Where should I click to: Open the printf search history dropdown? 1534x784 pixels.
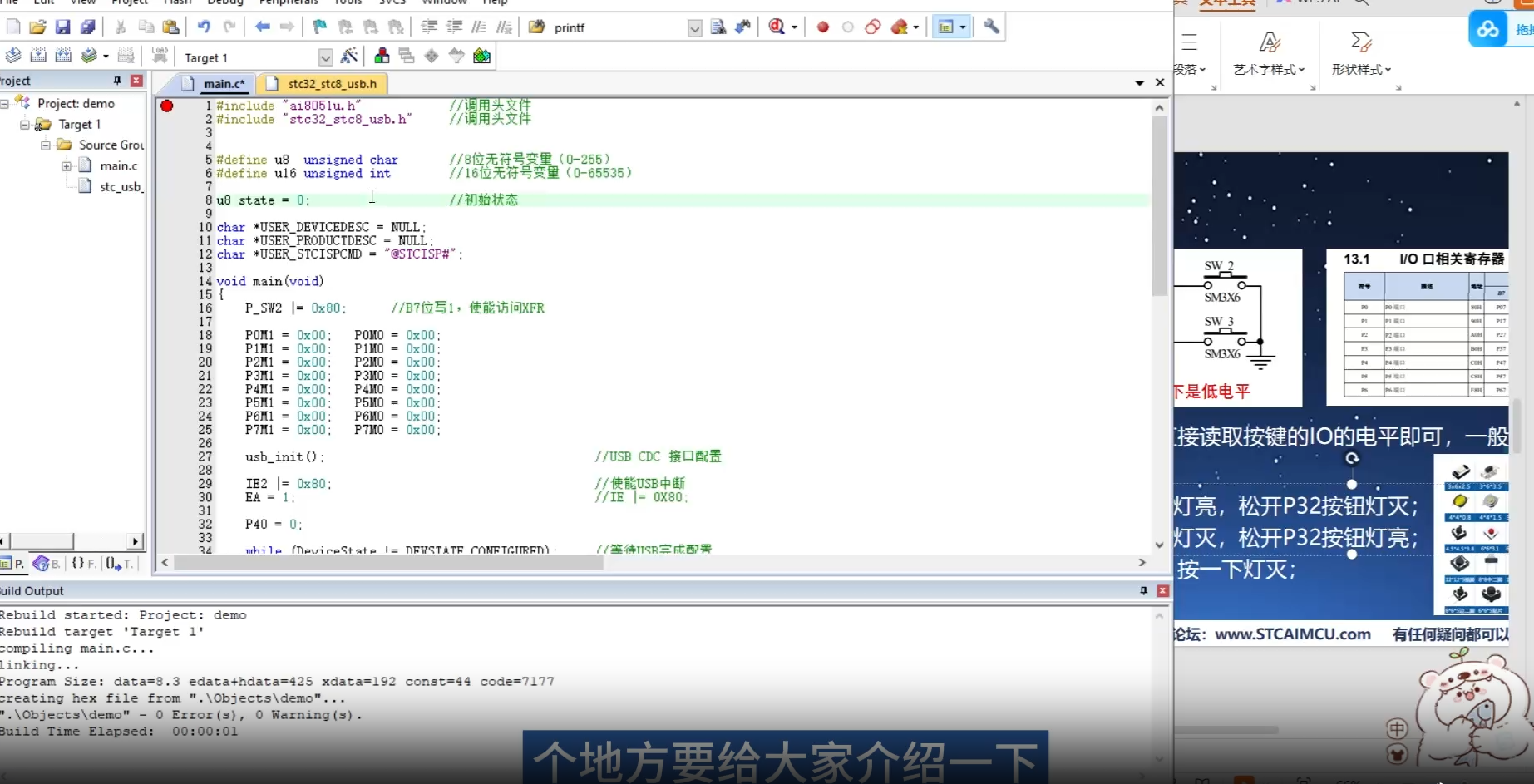(x=695, y=27)
